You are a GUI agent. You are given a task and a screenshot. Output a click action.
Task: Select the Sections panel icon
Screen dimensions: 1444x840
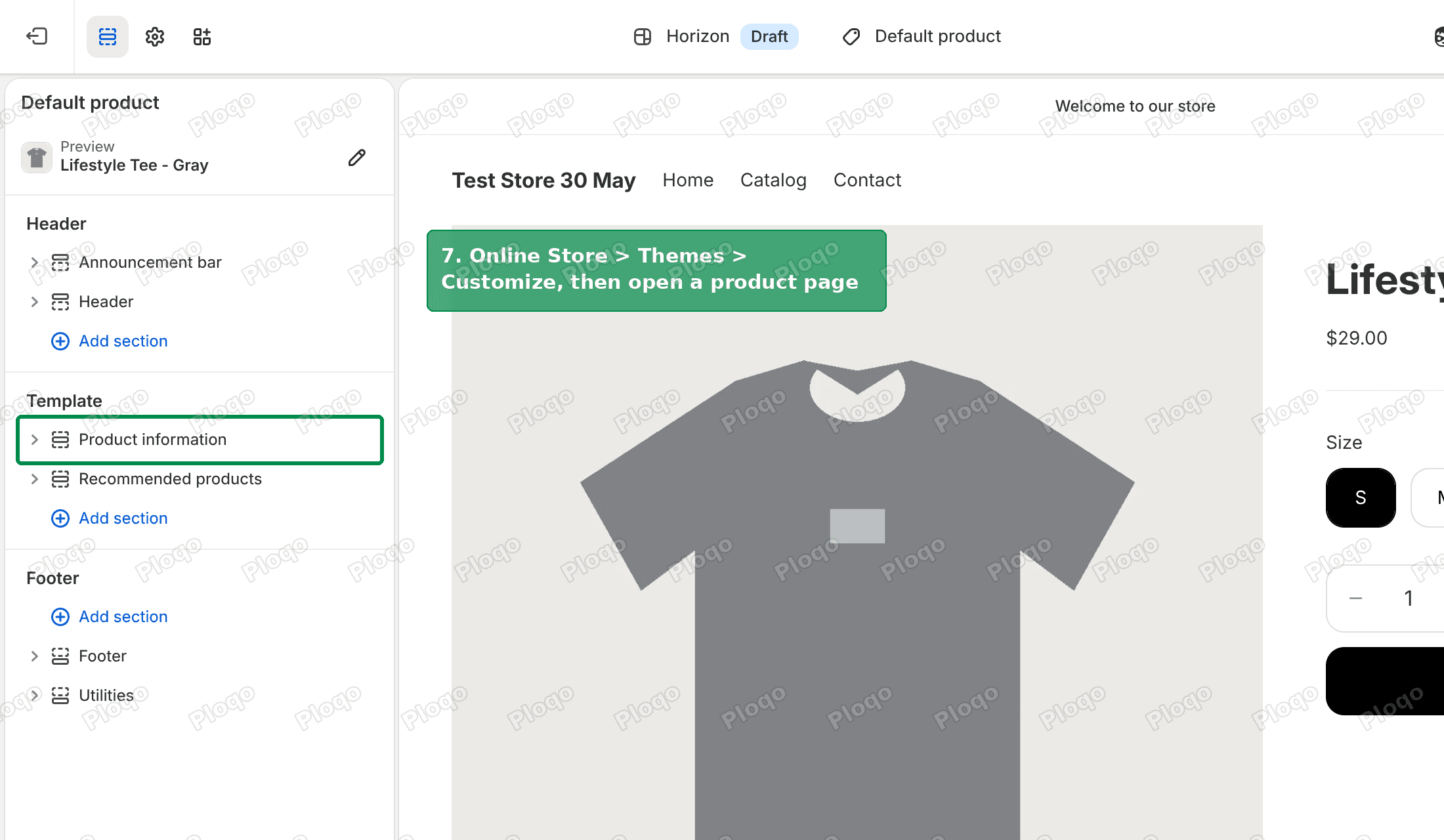tap(108, 37)
